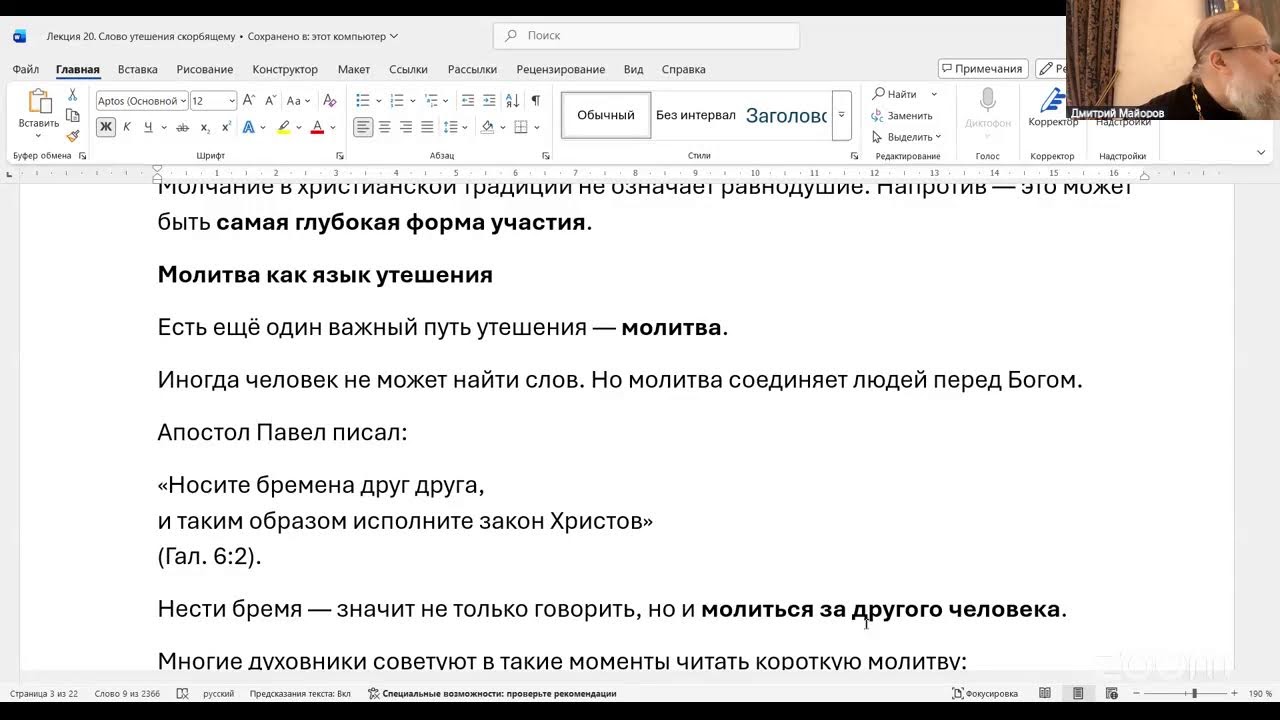Open the spell check icon in status bar

pyautogui.click(x=182, y=693)
